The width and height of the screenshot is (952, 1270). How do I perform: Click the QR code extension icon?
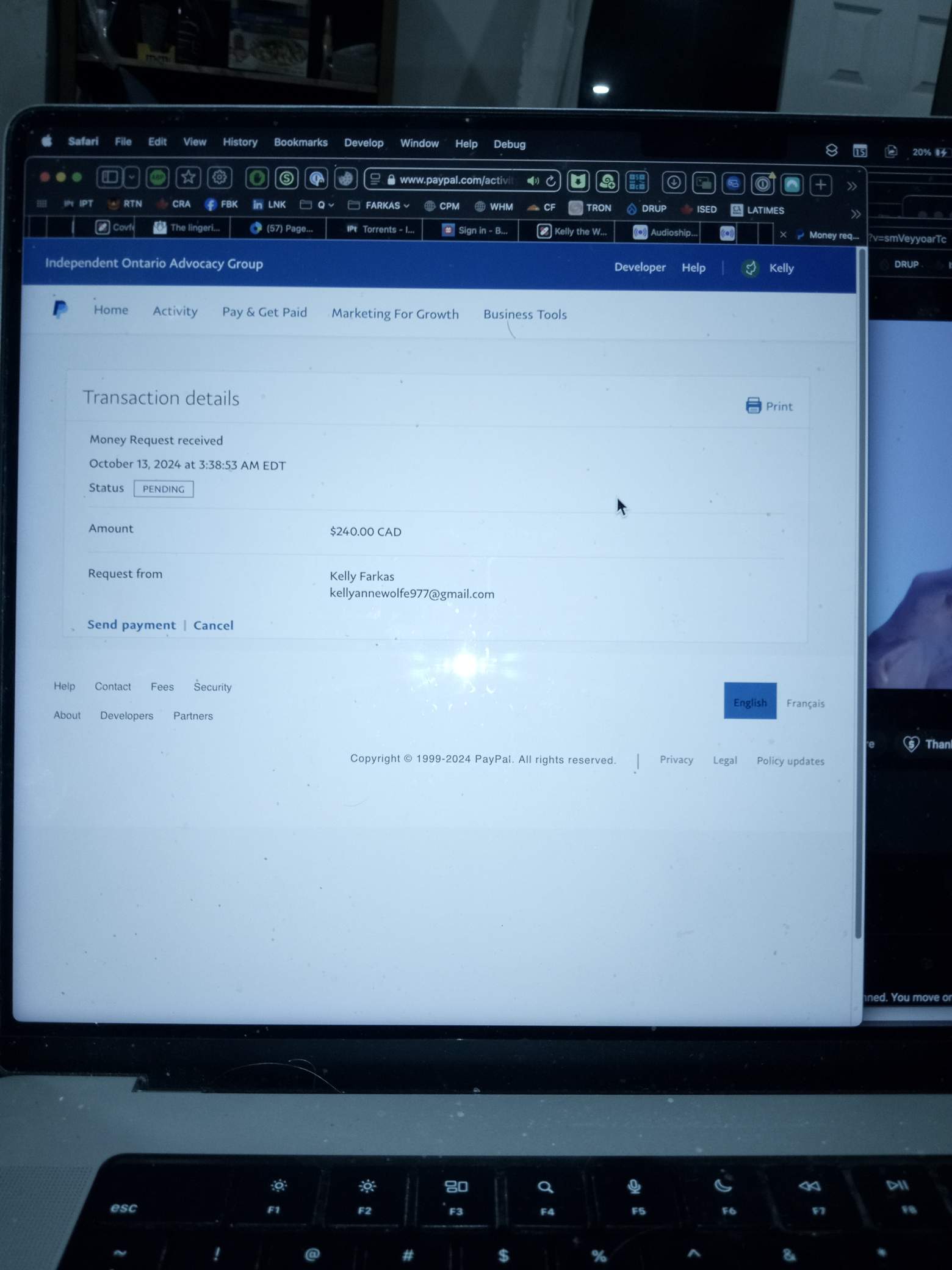636,181
